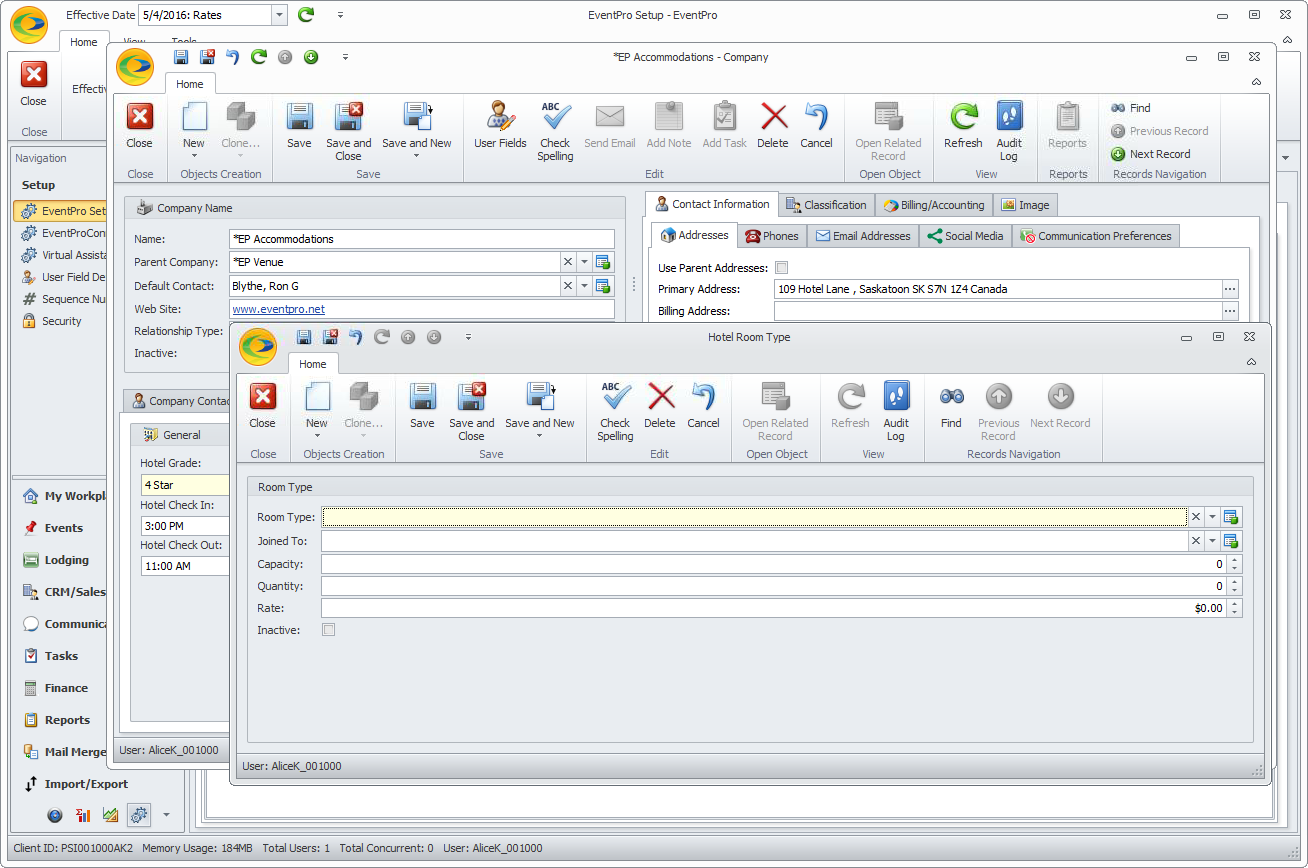Viewport: 1308px width, 868px height.
Task: Click quick-access save icon in Hotel Room Type
Action: click(x=304, y=337)
